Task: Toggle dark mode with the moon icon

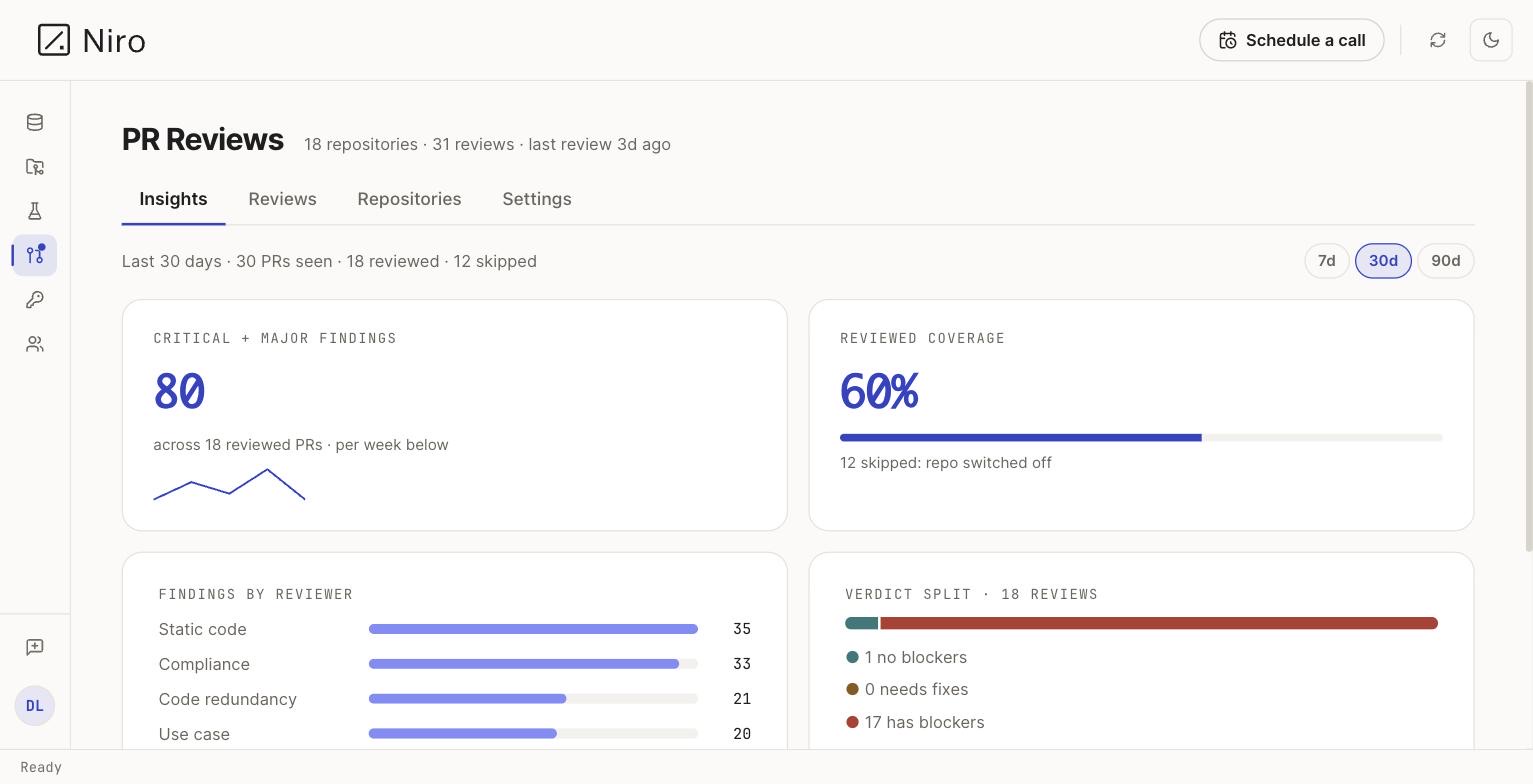Action: (1491, 40)
